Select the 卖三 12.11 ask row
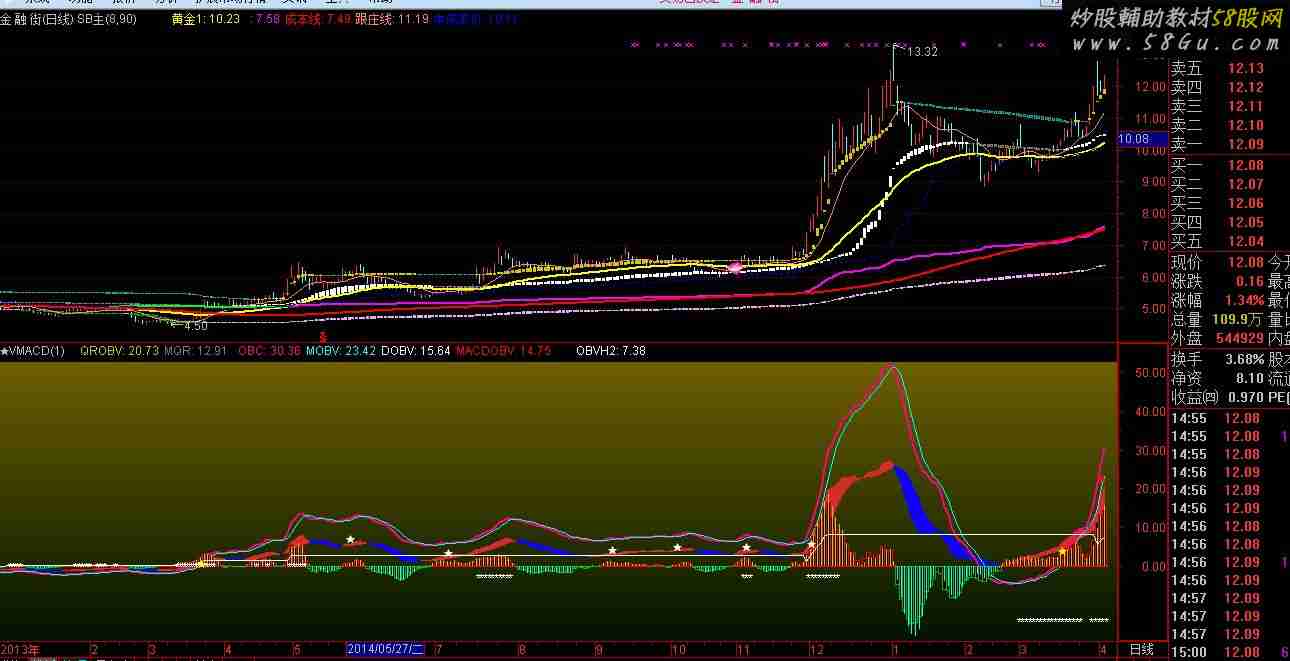Viewport: 1290px width, 661px height. point(1219,106)
